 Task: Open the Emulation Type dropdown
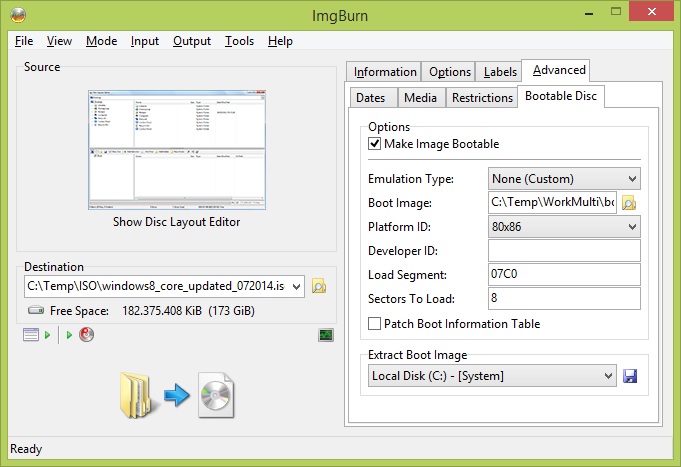point(564,179)
